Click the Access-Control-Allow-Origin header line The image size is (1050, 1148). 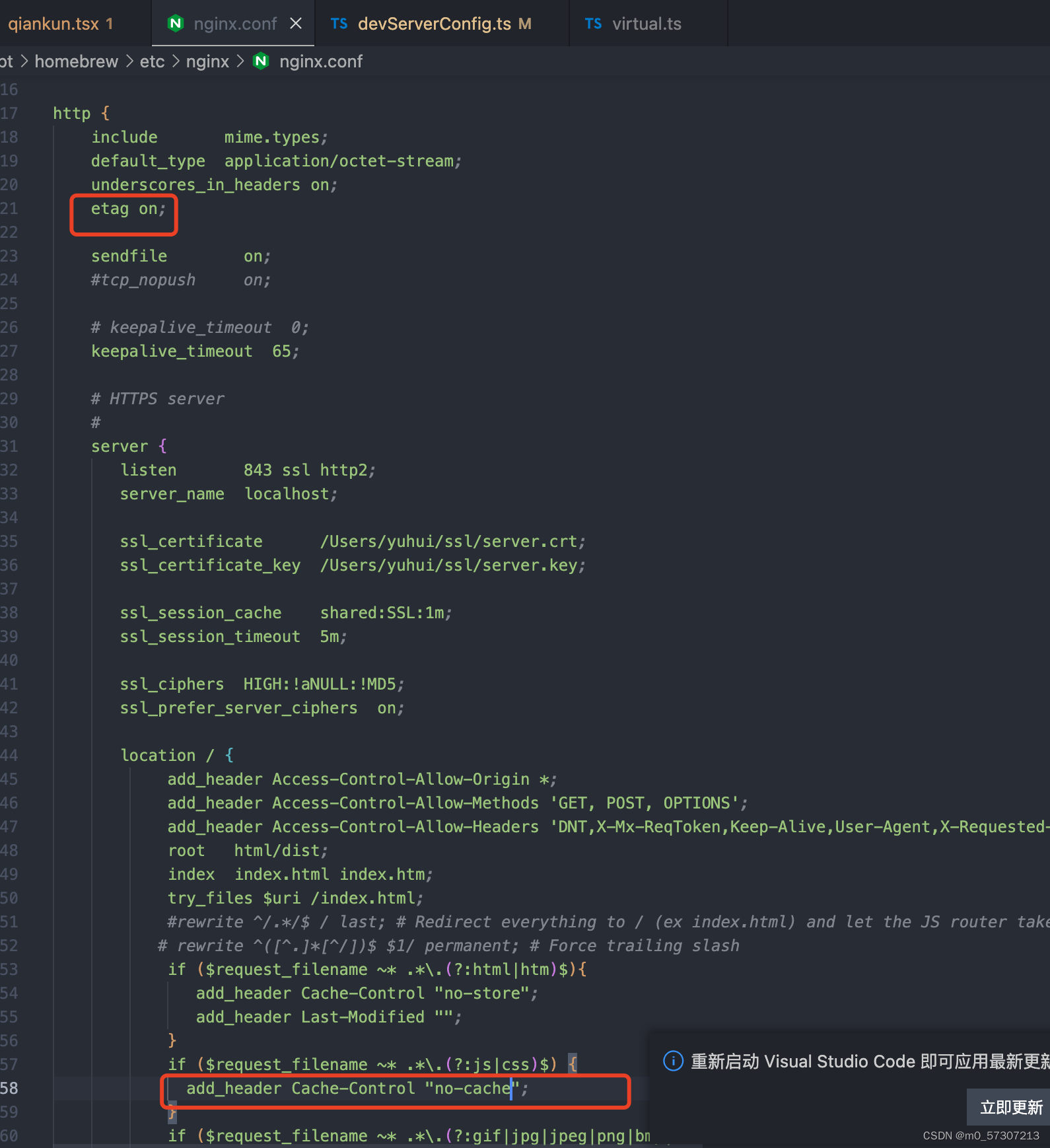[x=362, y=779]
